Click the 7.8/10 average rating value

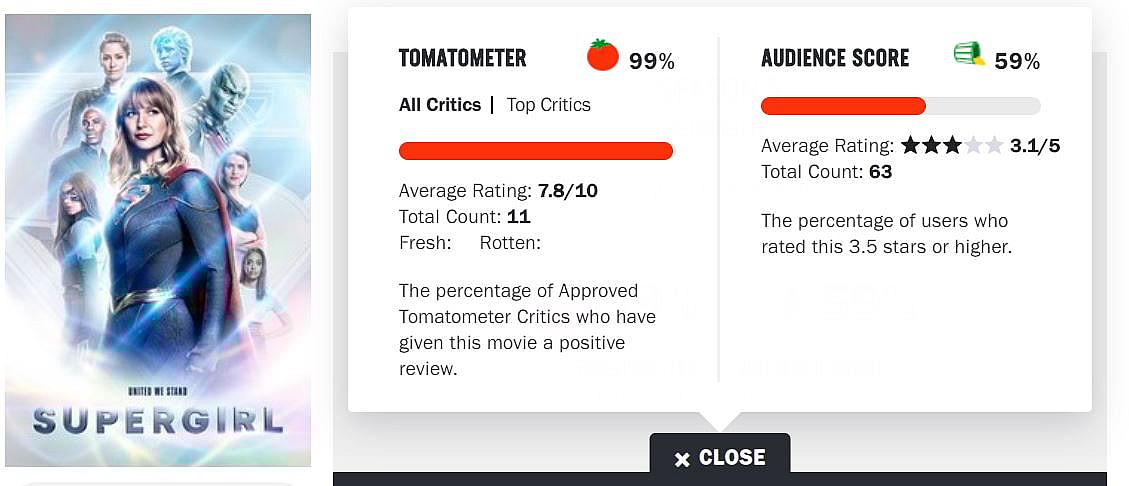[x=567, y=191]
